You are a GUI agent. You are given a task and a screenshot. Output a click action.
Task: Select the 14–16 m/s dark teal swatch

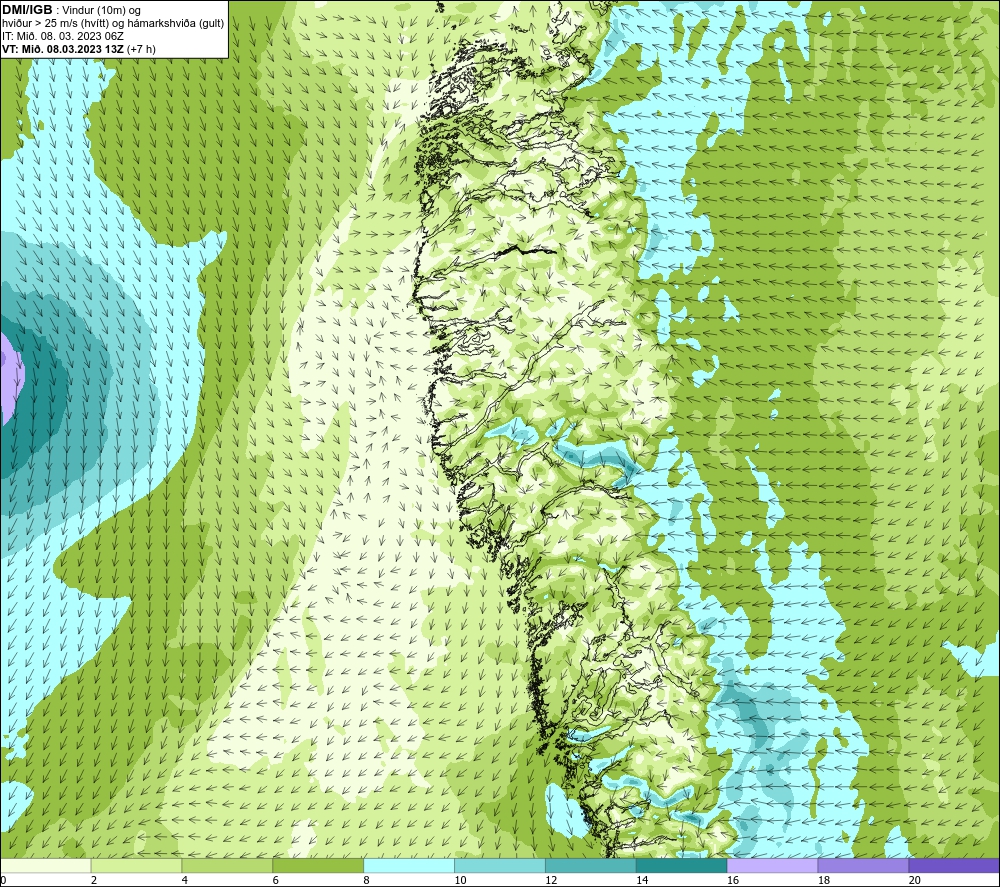pos(681,865)
